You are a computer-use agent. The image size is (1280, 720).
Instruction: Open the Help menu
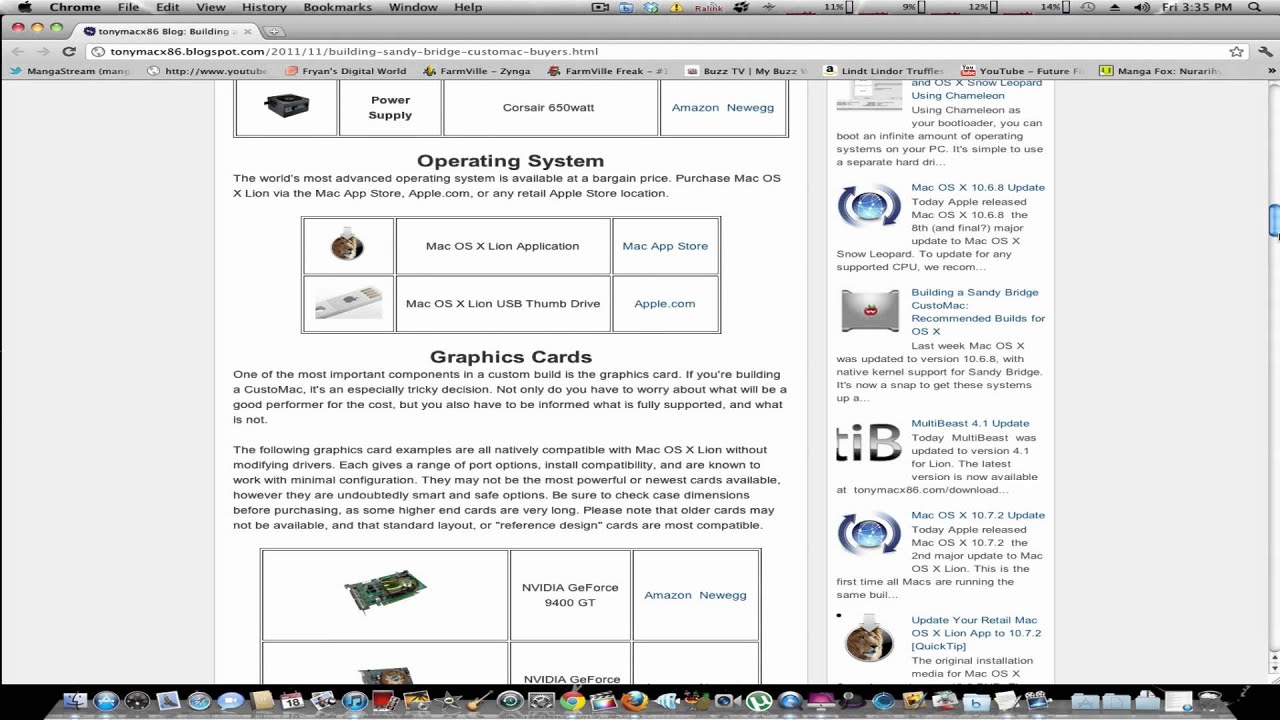point(468,7)
